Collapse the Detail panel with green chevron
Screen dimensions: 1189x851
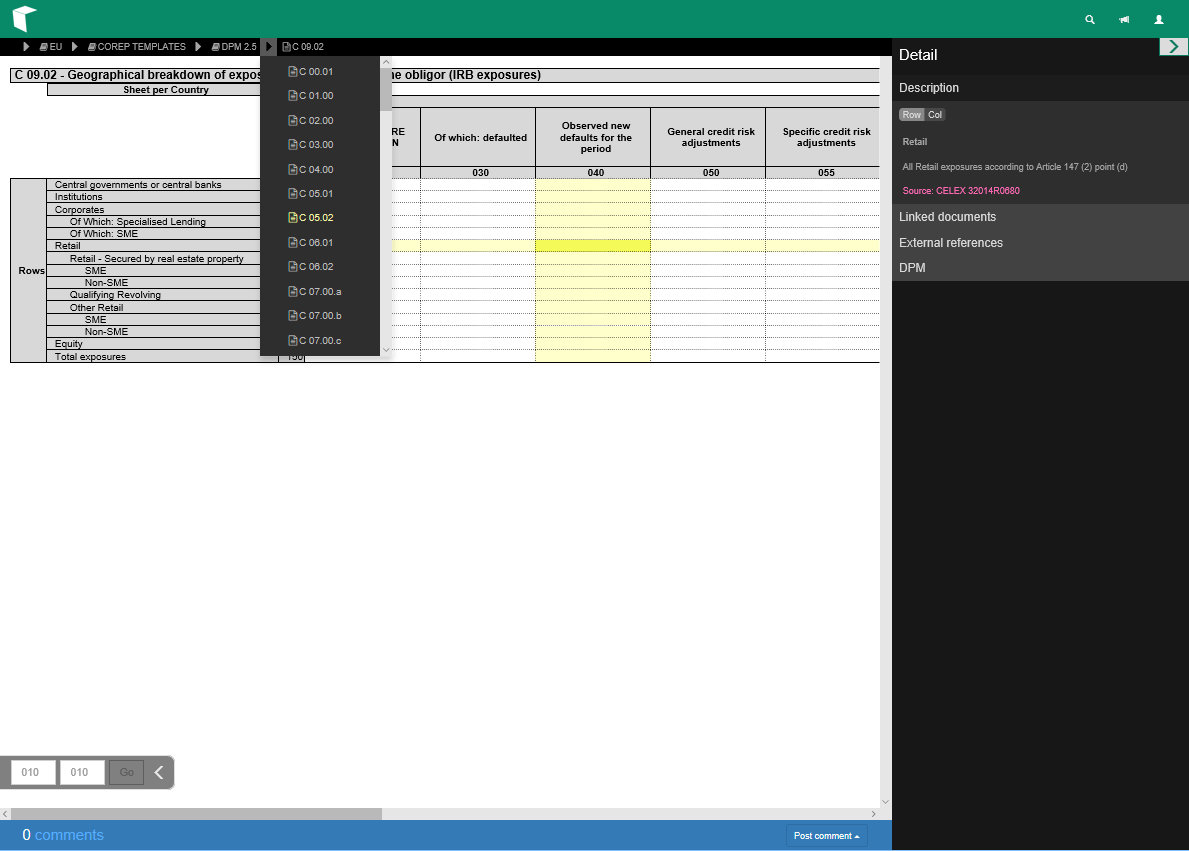point(1173,46)
